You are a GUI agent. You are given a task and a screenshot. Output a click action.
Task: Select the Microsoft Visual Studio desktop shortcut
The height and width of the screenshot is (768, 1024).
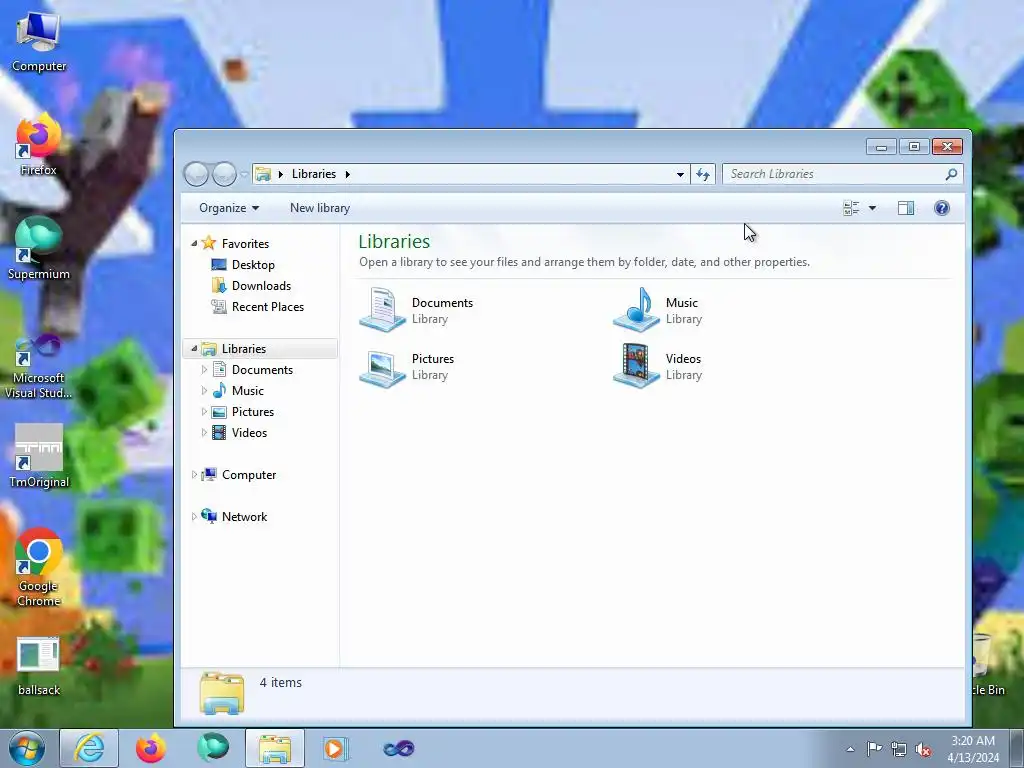tap(39, 366)
